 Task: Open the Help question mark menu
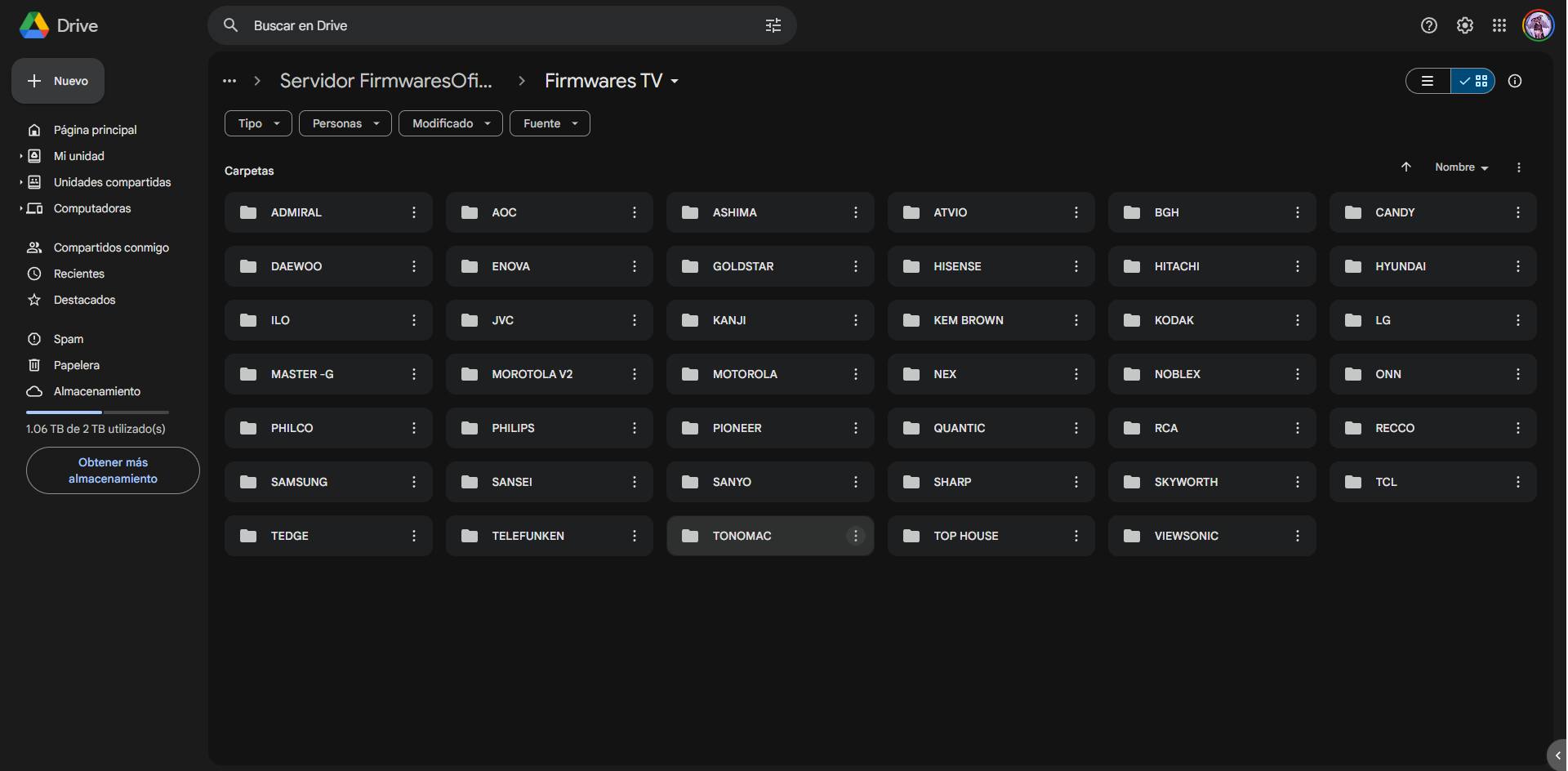[1428, 25]
